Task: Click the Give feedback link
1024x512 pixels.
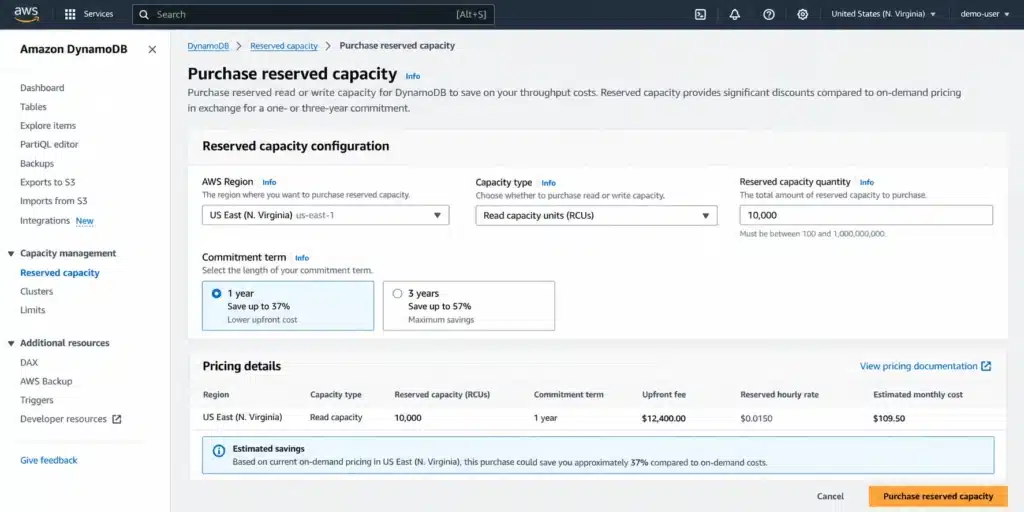Action: point(48,460)
